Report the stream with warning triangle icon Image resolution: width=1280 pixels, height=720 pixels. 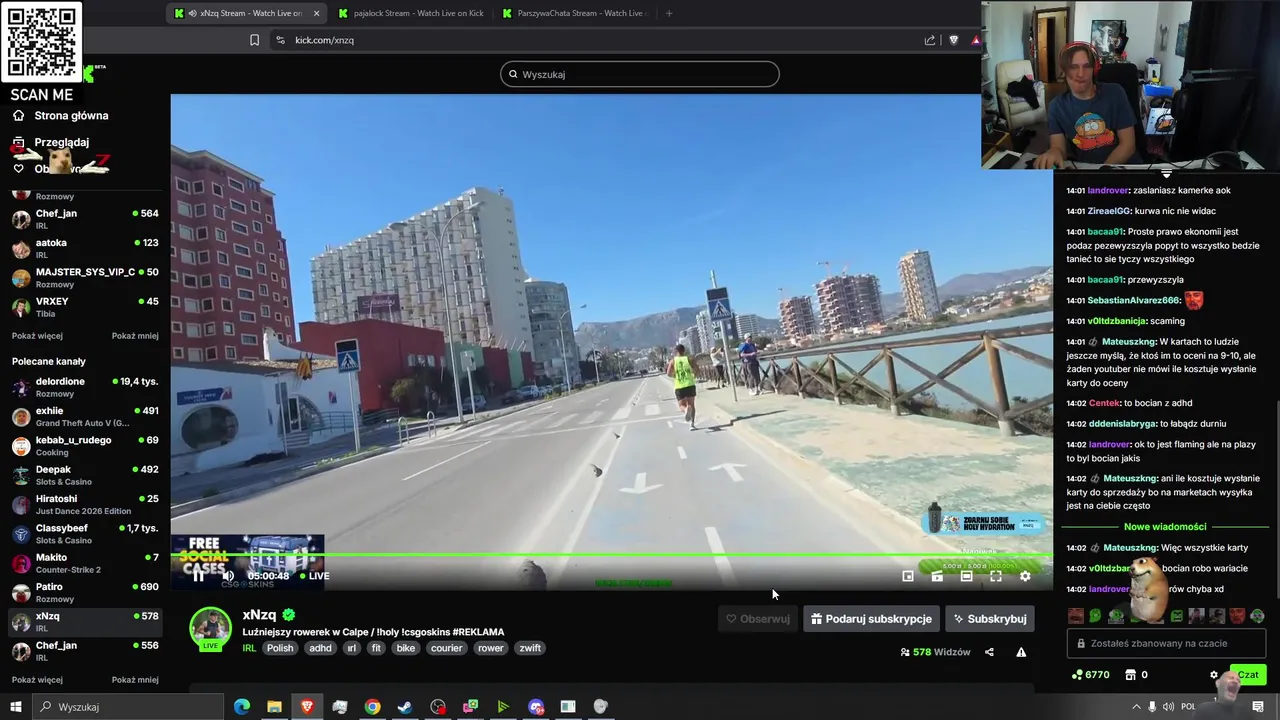[x=1021, y=652]
